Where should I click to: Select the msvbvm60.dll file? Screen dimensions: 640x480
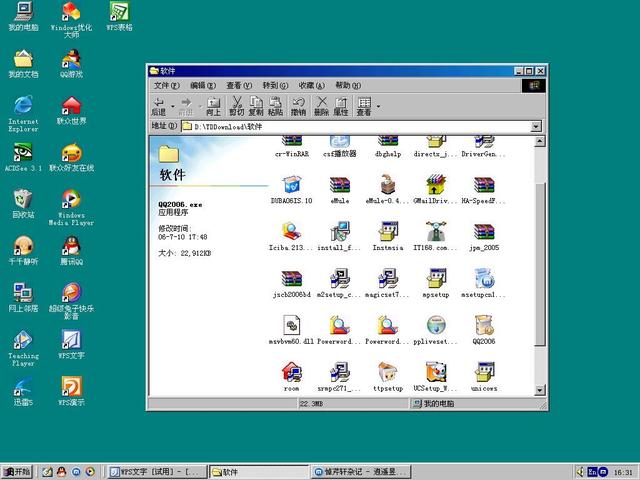[x=292, y=326]
